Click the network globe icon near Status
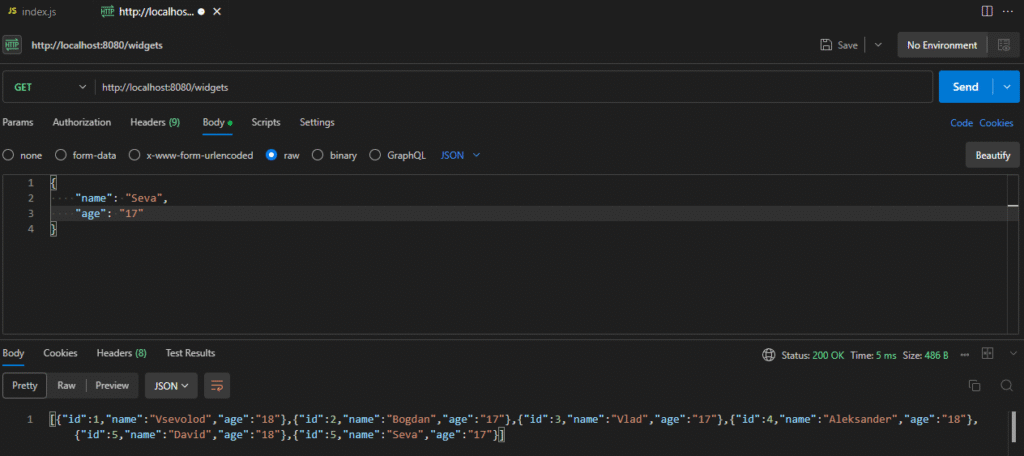 pos(768,354)
